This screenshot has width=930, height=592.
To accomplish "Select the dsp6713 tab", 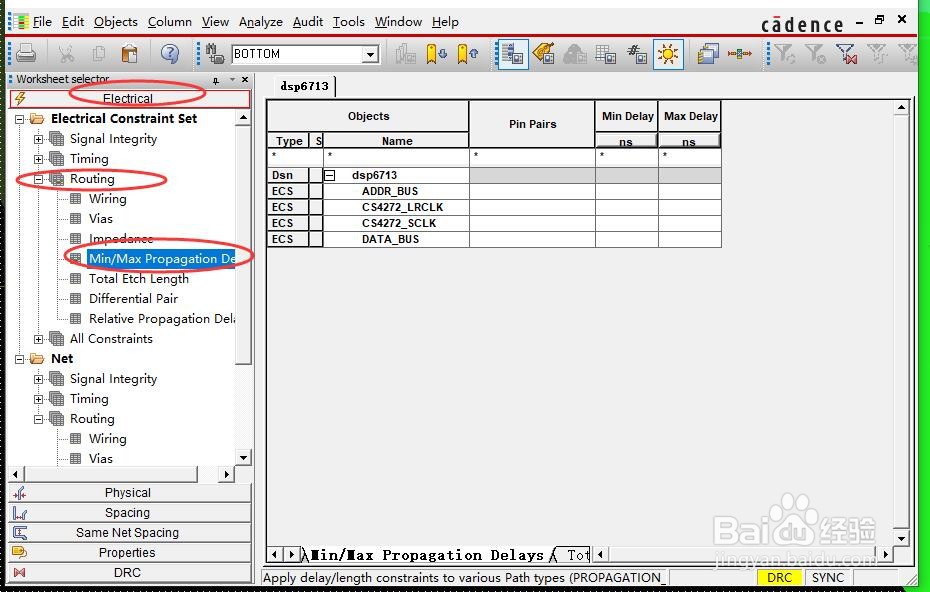I will (304, 86).
